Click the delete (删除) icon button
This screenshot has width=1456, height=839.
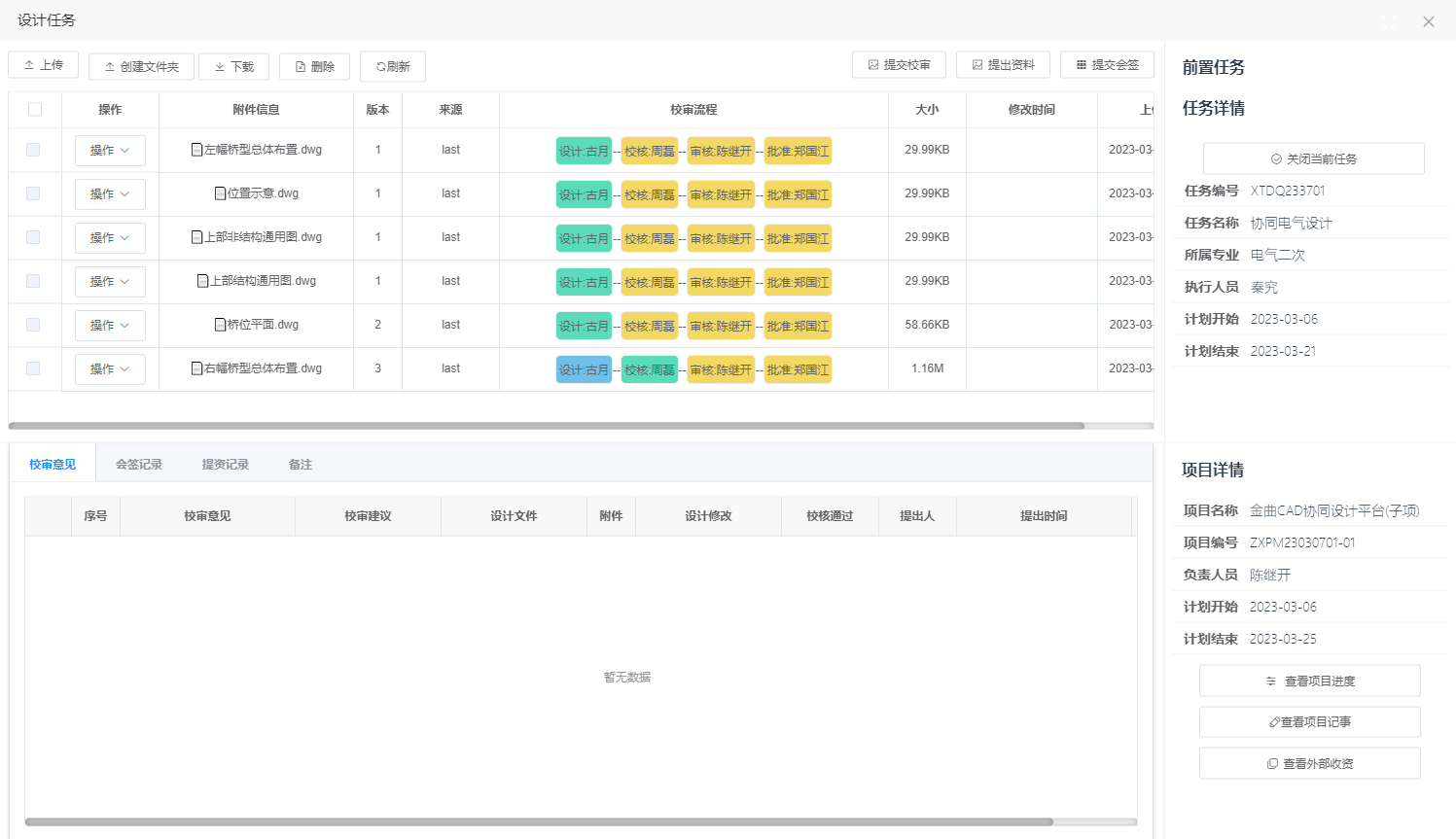click(x=301, y=67)
